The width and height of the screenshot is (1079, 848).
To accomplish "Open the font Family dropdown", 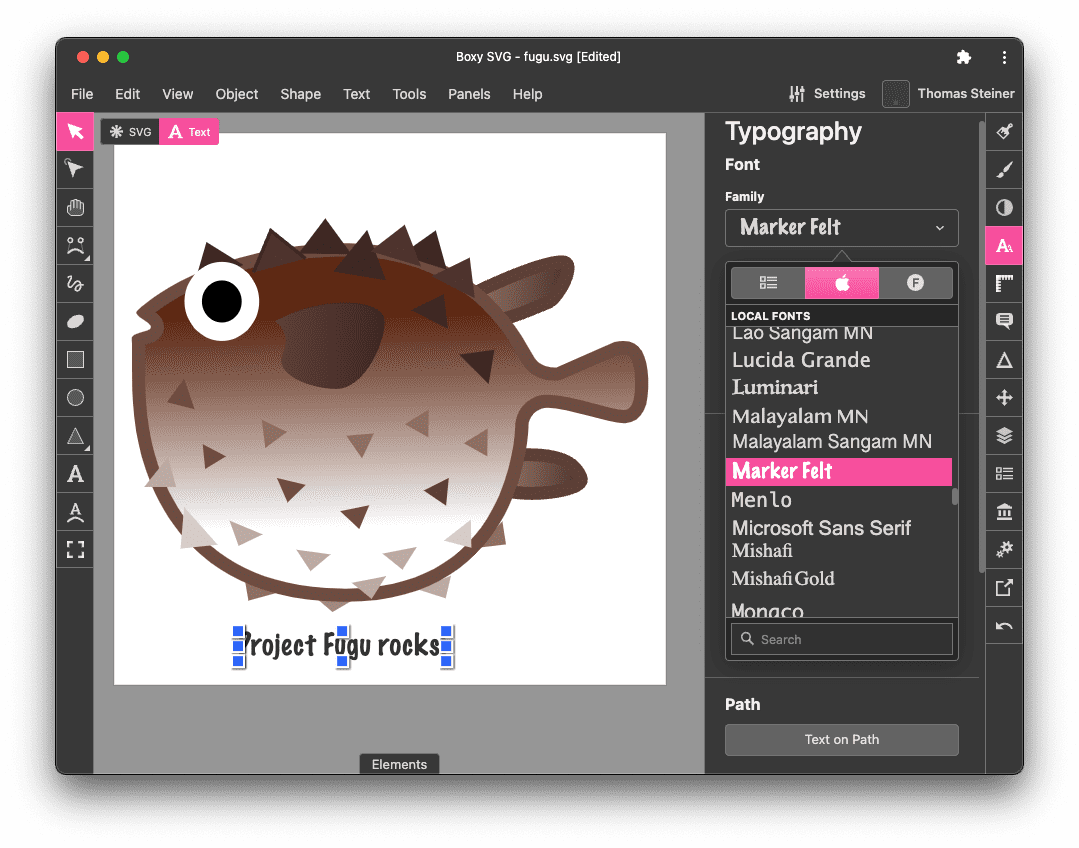I will coord(841,228).
